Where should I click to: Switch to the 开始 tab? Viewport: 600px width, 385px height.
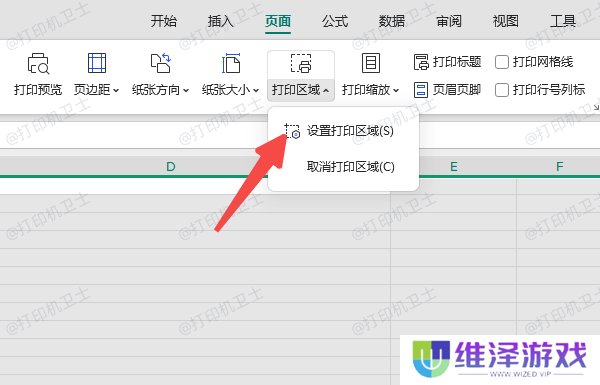164,21
